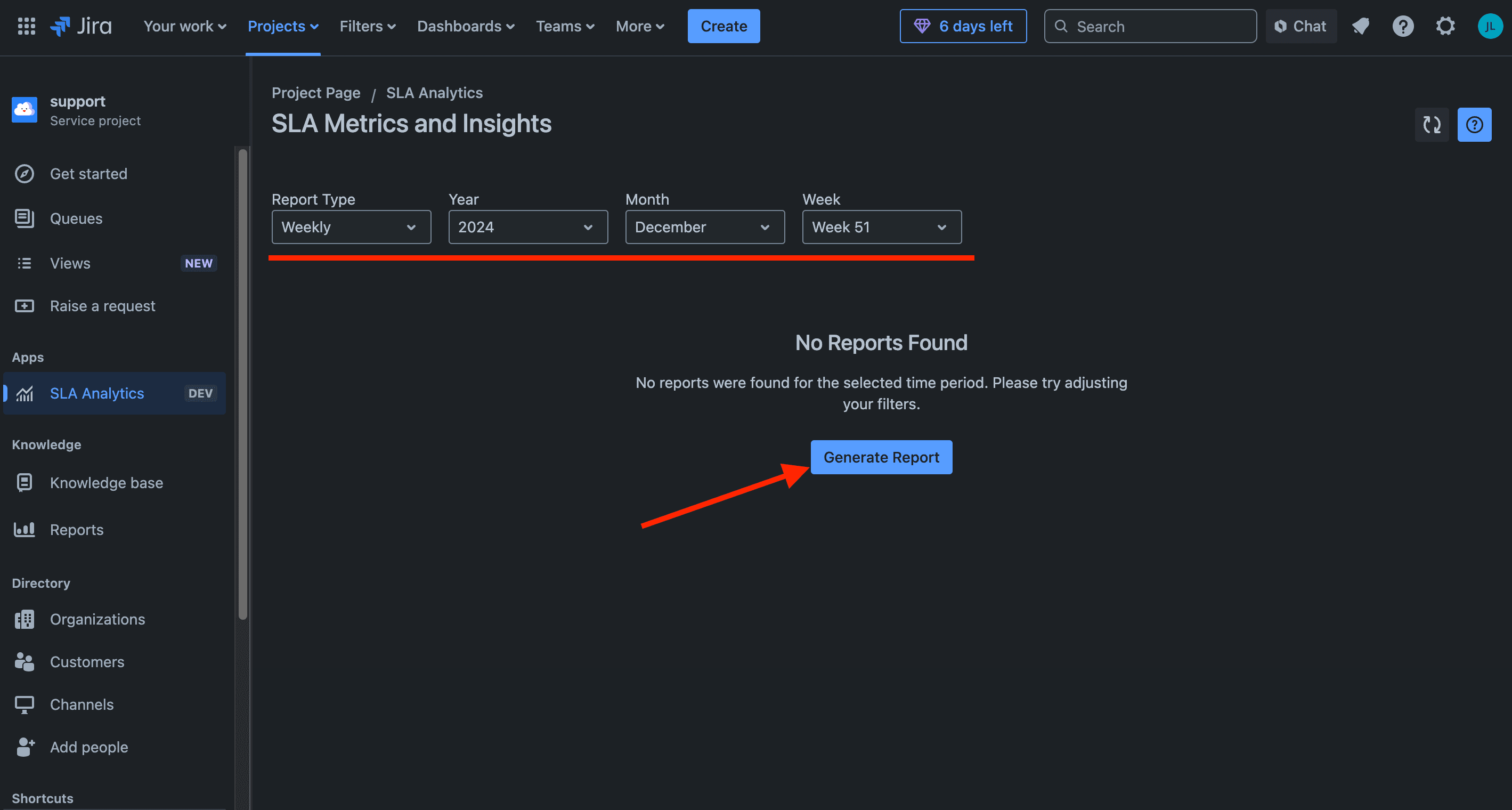Click the support project cloud avatar
This screenshot has width=1512, height=810.
point(25,110)
